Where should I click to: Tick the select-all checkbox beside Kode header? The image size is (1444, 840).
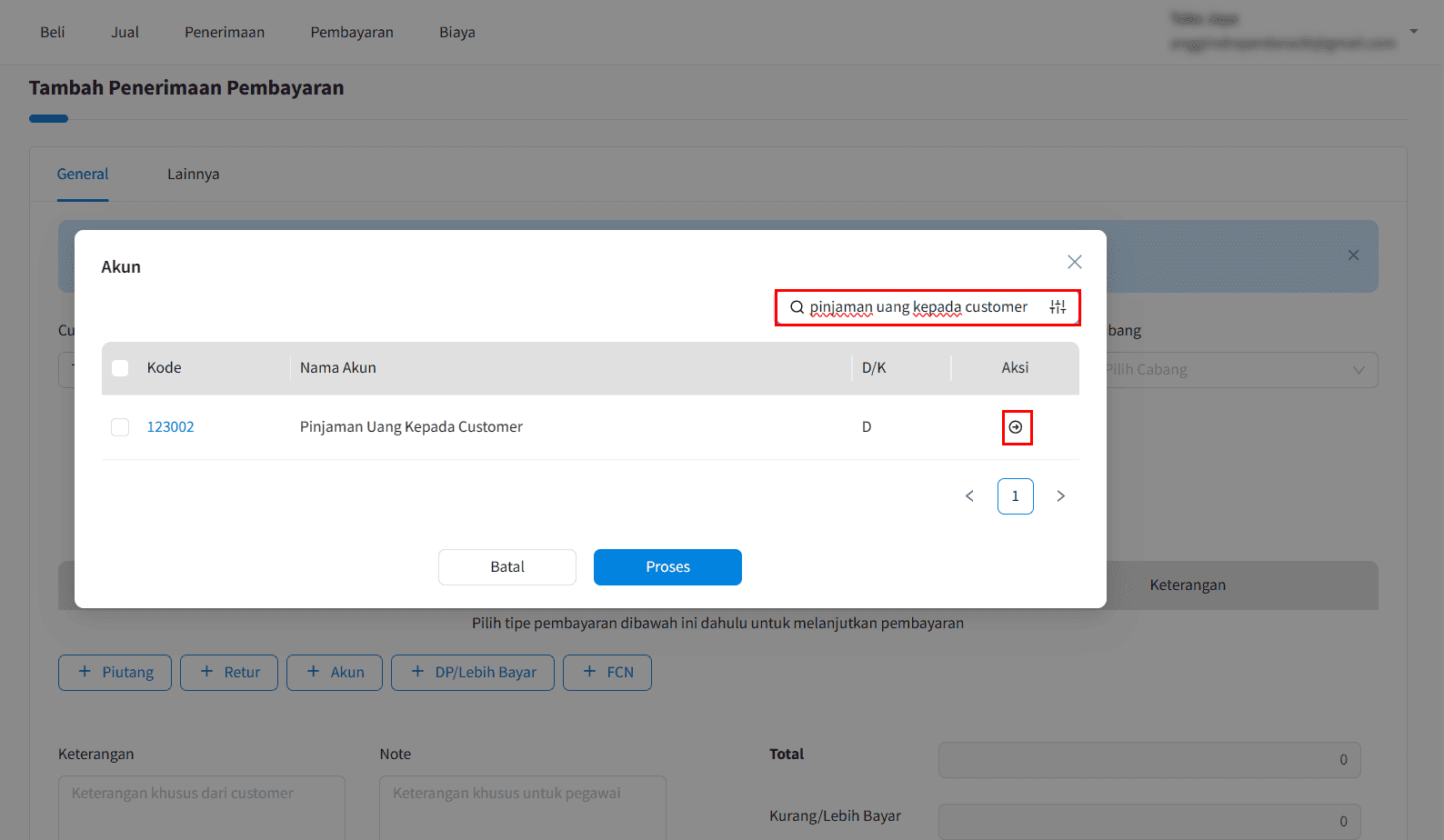[120, 368]
